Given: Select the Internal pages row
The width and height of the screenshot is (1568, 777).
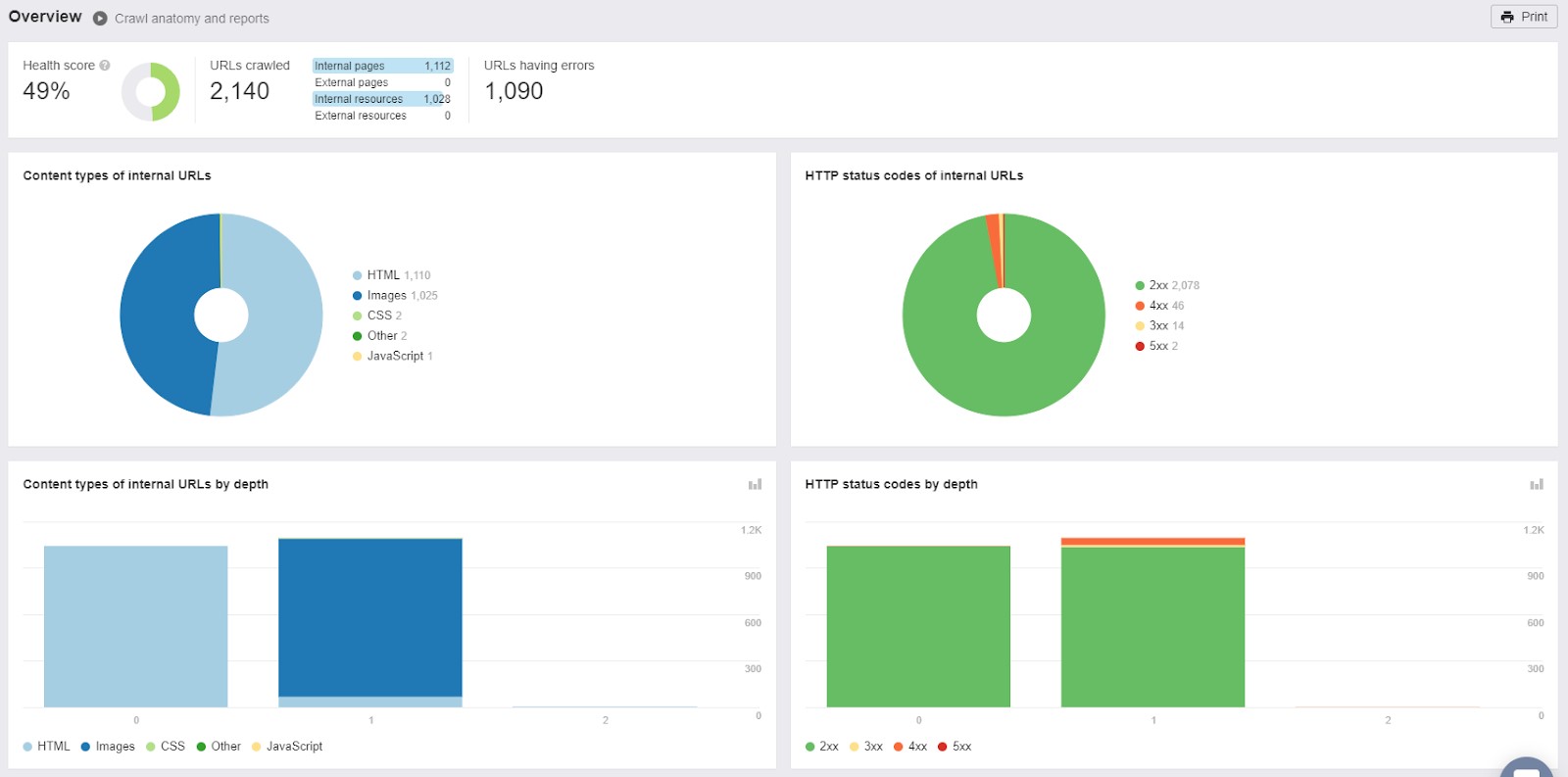Looking at the screenshot, I should [x=382, y=66].
